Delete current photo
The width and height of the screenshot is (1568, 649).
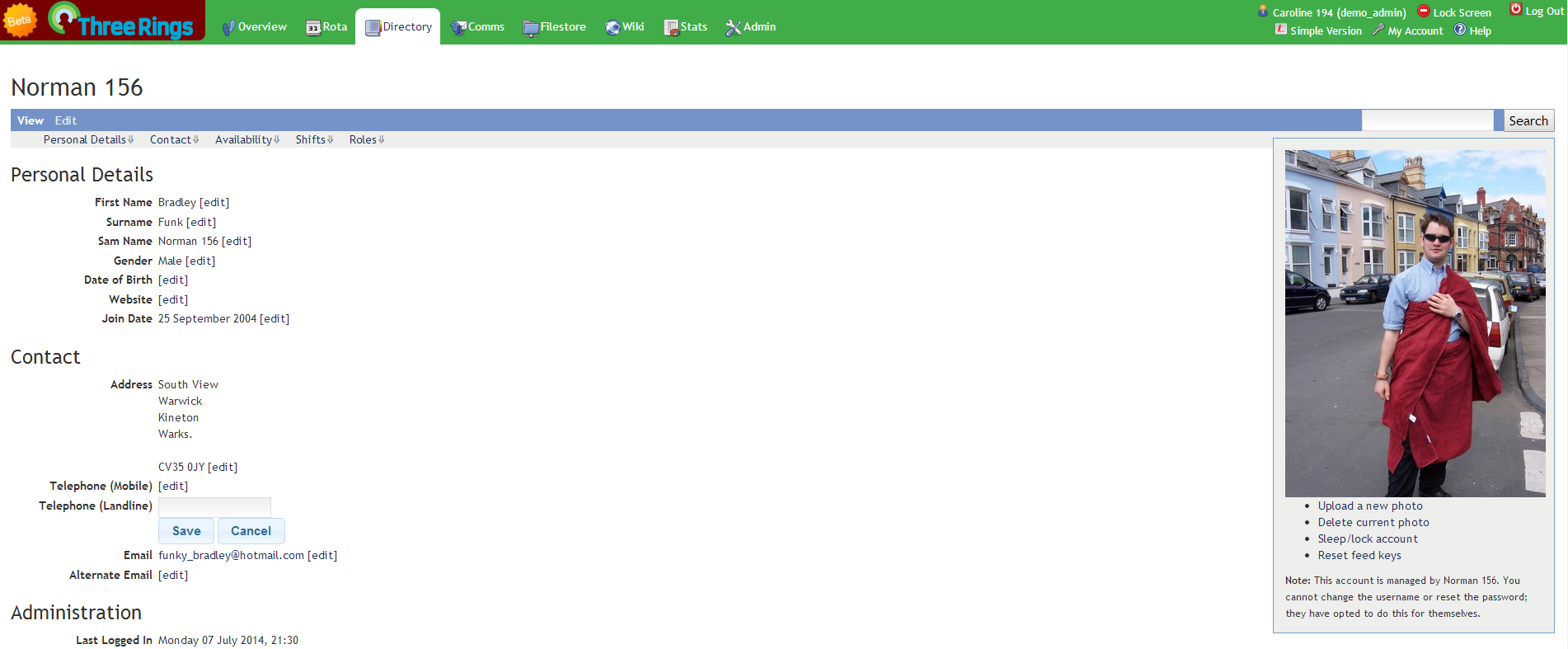1373,522
